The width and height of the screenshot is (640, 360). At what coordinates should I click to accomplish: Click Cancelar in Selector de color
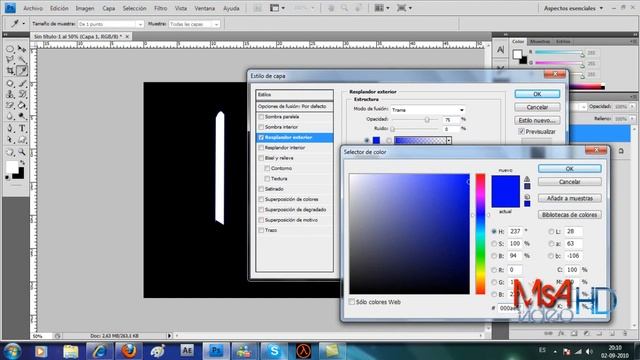coord(569,182)
